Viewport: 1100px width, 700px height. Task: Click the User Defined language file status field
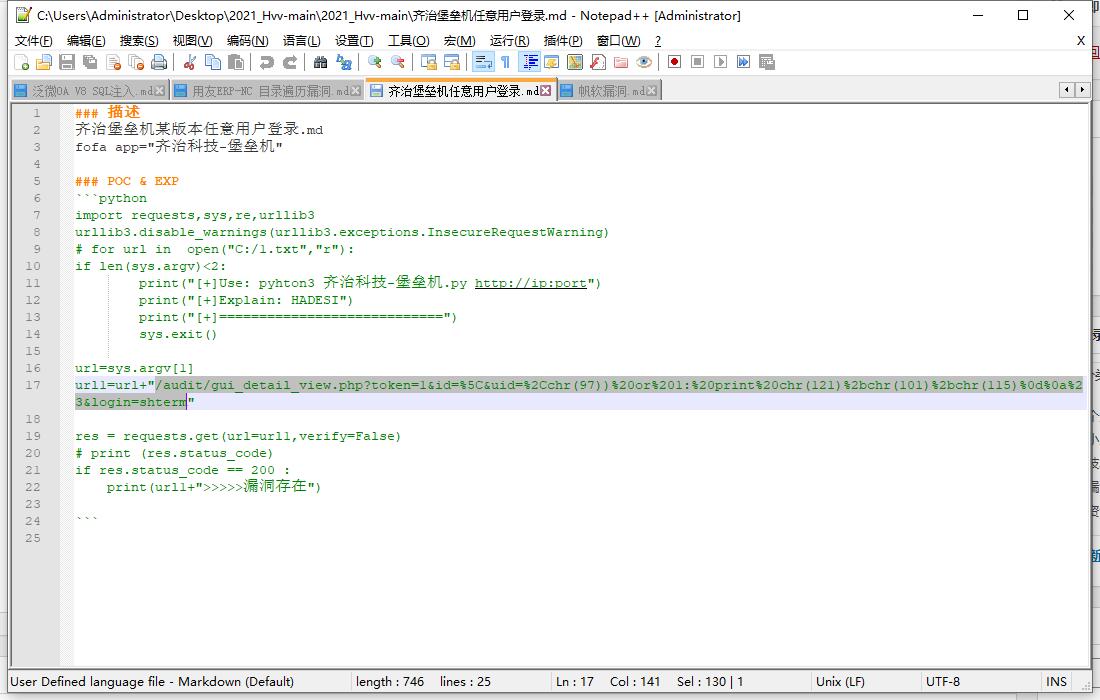click(152, 682)
